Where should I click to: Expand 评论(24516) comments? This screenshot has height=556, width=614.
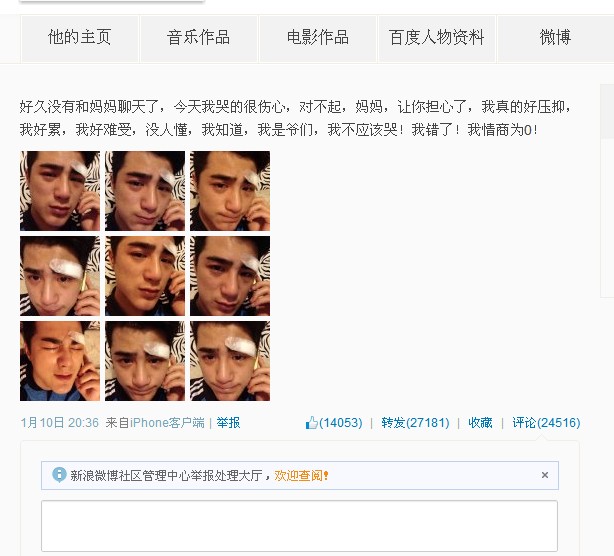(546, 423)
